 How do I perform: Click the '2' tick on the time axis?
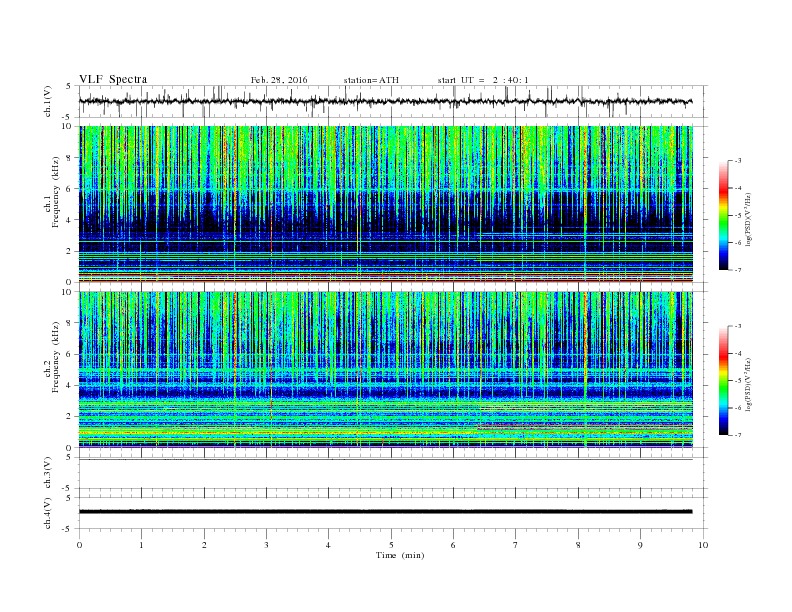point(204,545)
